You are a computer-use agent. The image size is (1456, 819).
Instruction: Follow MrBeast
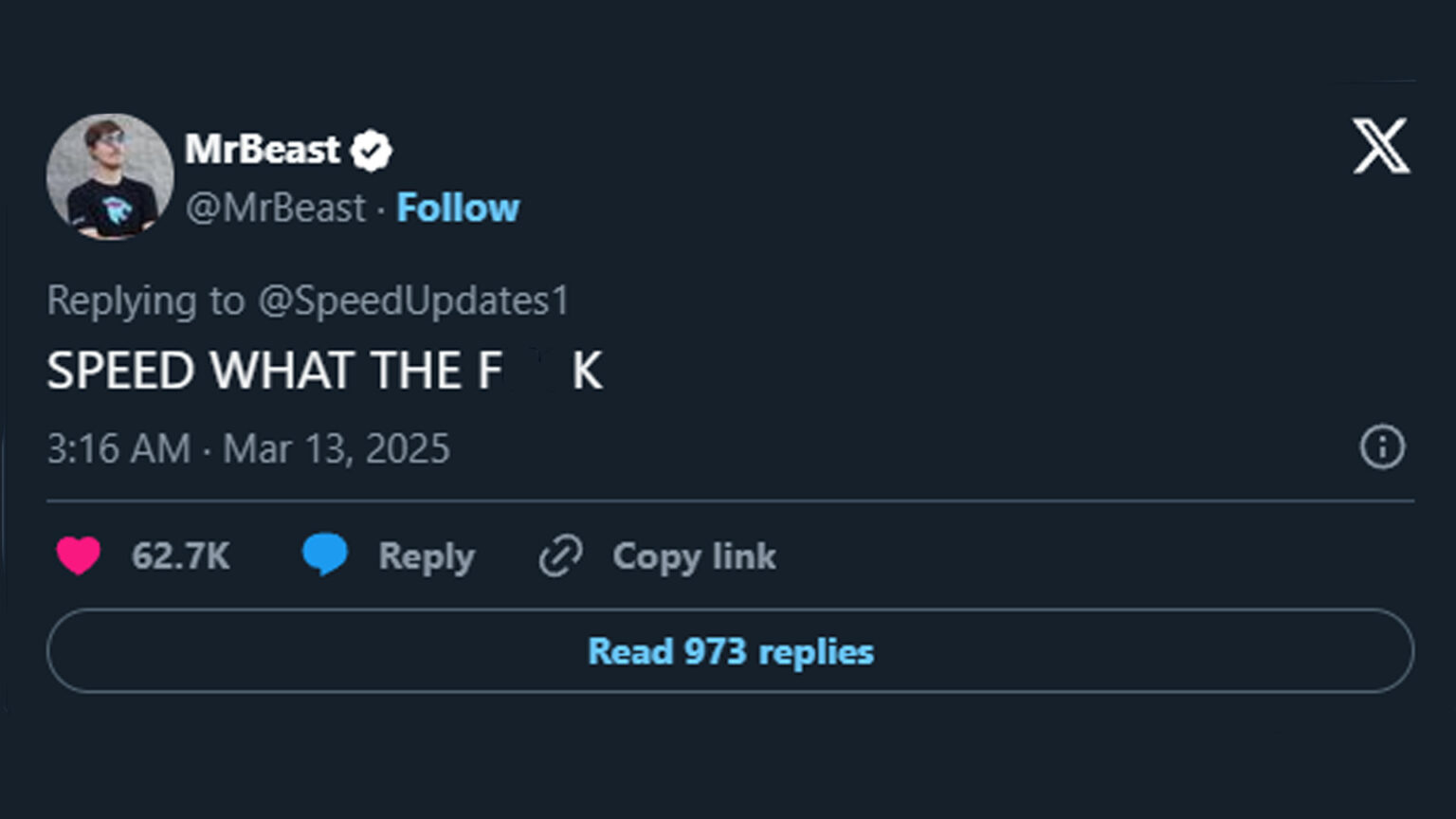click(x=458, y=208)
